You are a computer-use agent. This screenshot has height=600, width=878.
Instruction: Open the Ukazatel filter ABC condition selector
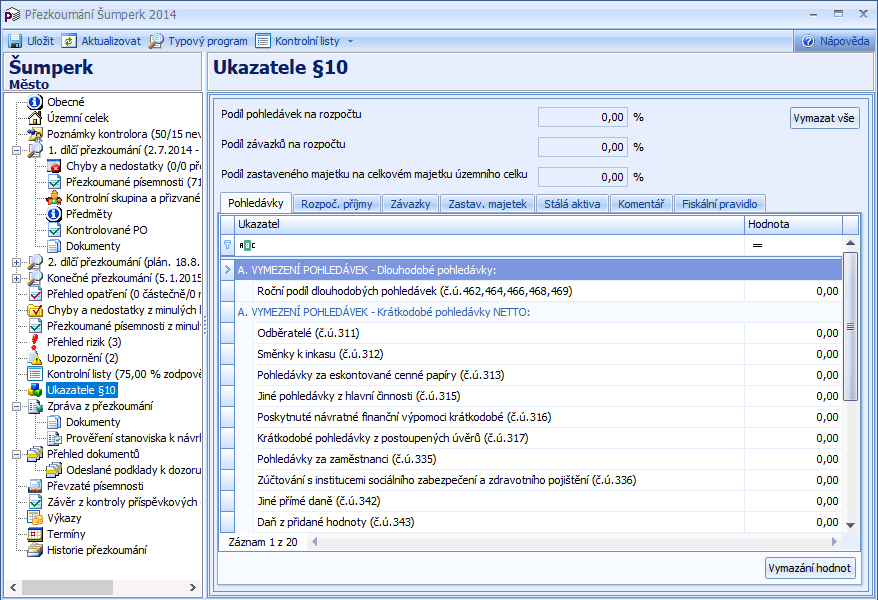[247, 245]
